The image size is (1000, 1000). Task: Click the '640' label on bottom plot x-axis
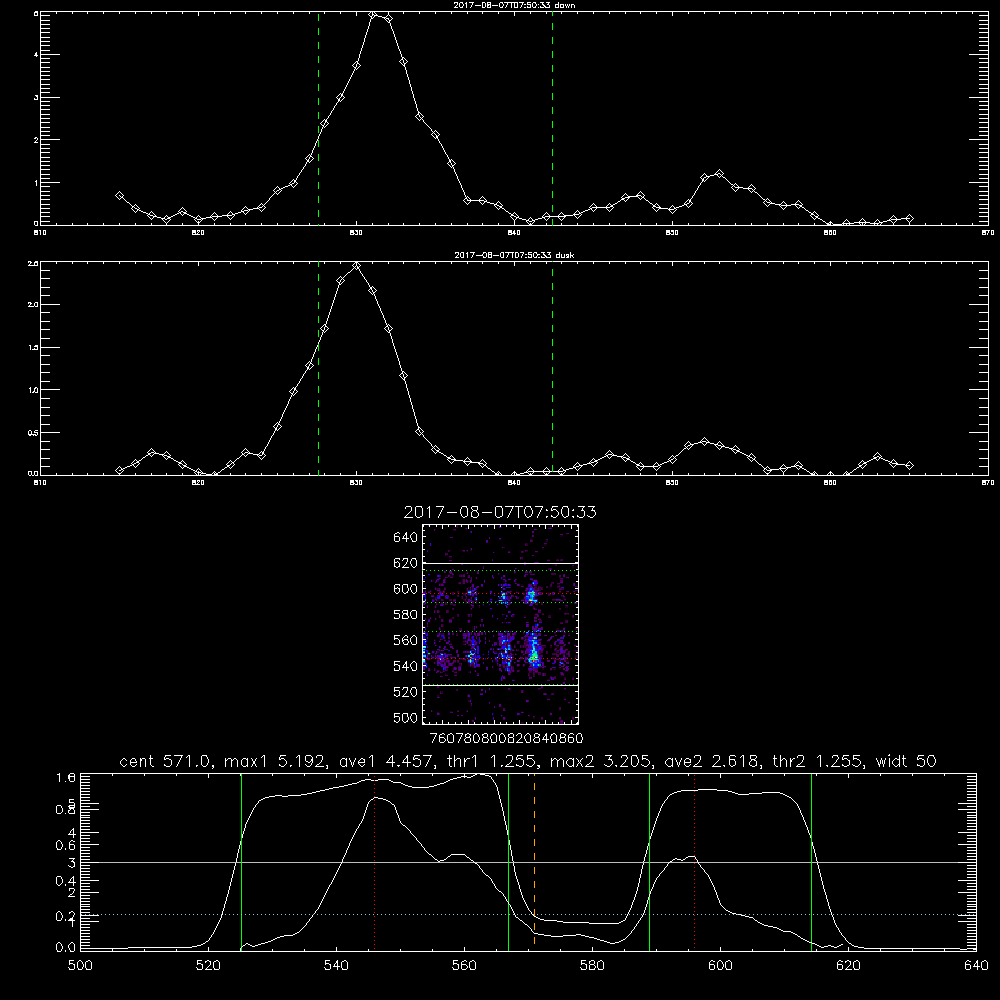(976, 966)
